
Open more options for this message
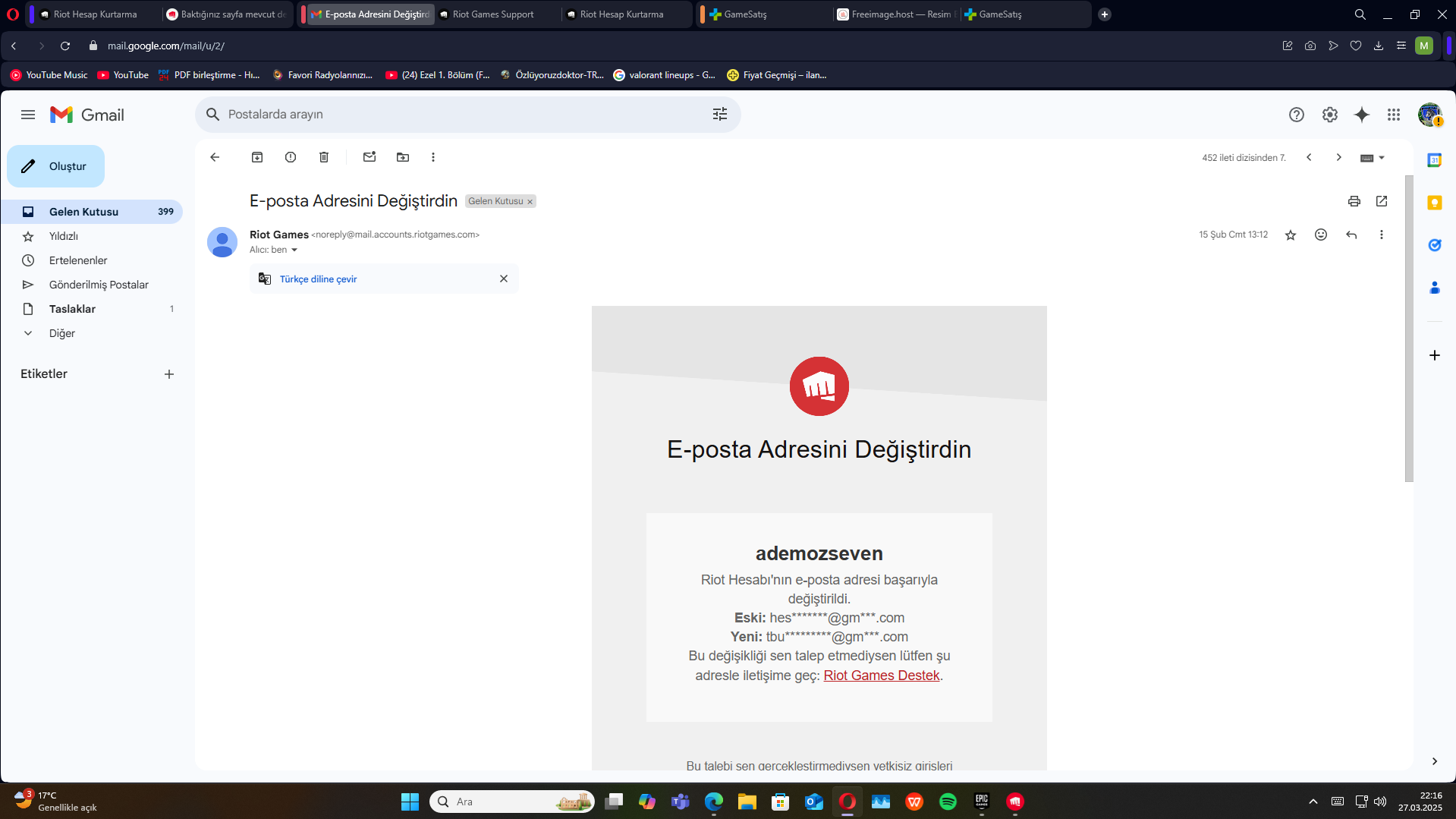(x=1382, y=235)
